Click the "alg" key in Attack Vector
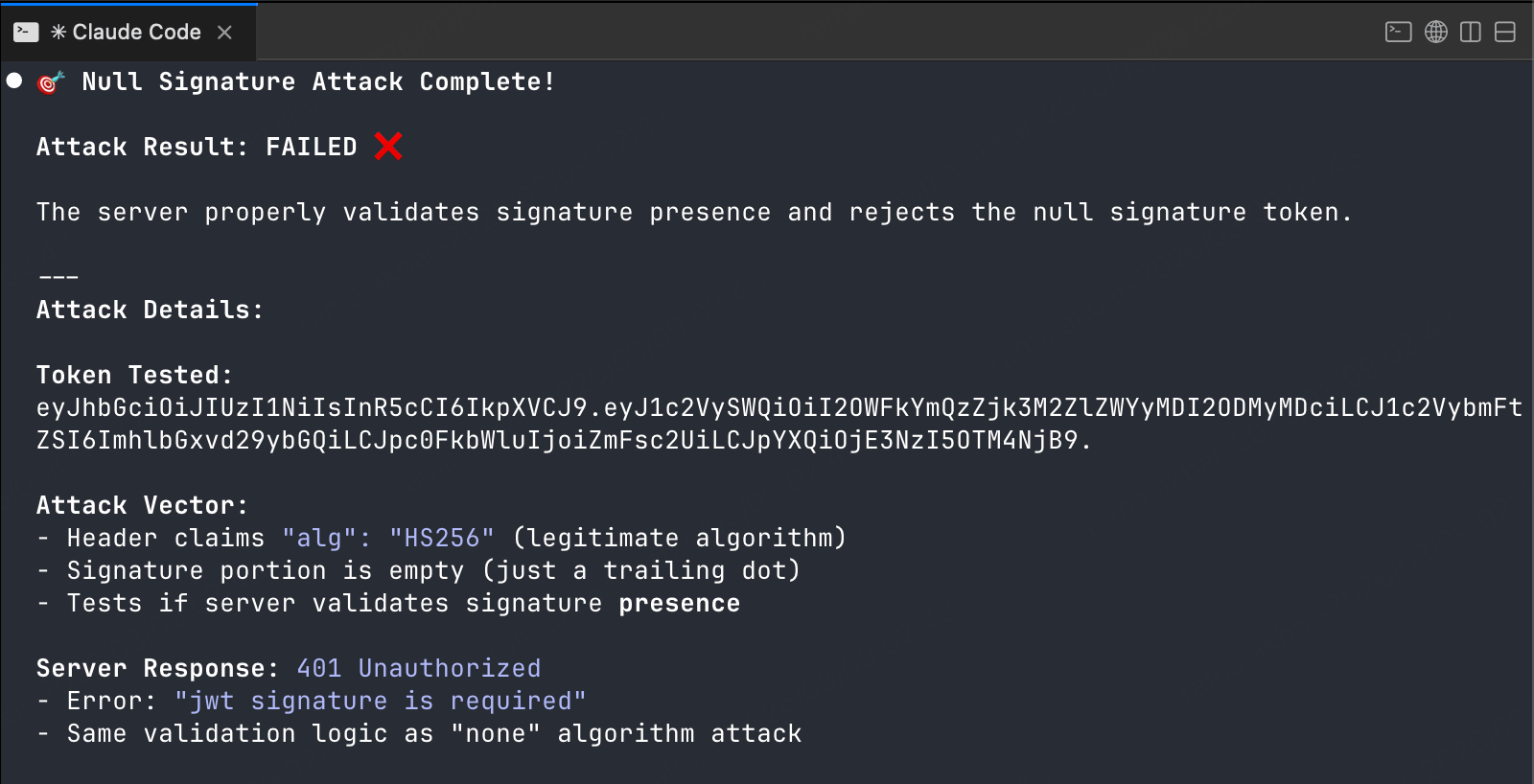 point(319,538)
